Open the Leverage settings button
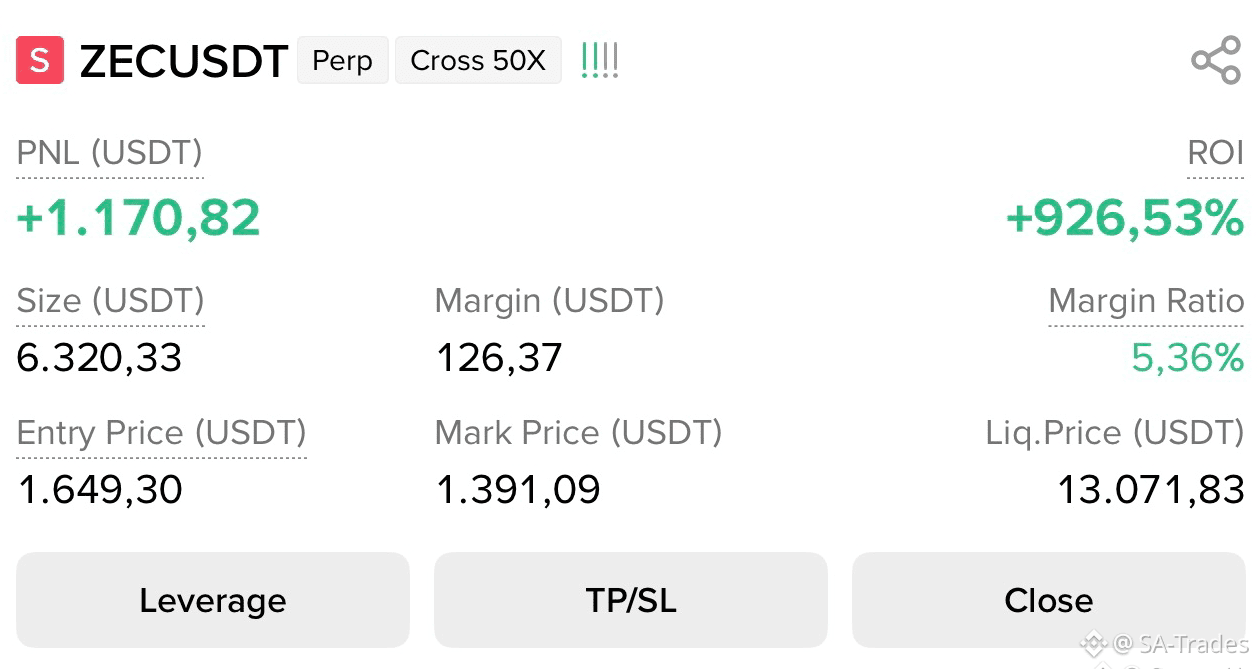 pos(213,600)
